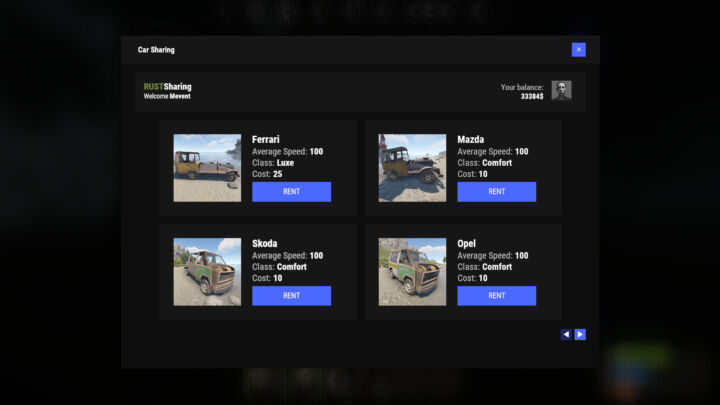Click the Mazda car name
The width and height of the screenshot is (720, 405).
[x=471, y=139]
